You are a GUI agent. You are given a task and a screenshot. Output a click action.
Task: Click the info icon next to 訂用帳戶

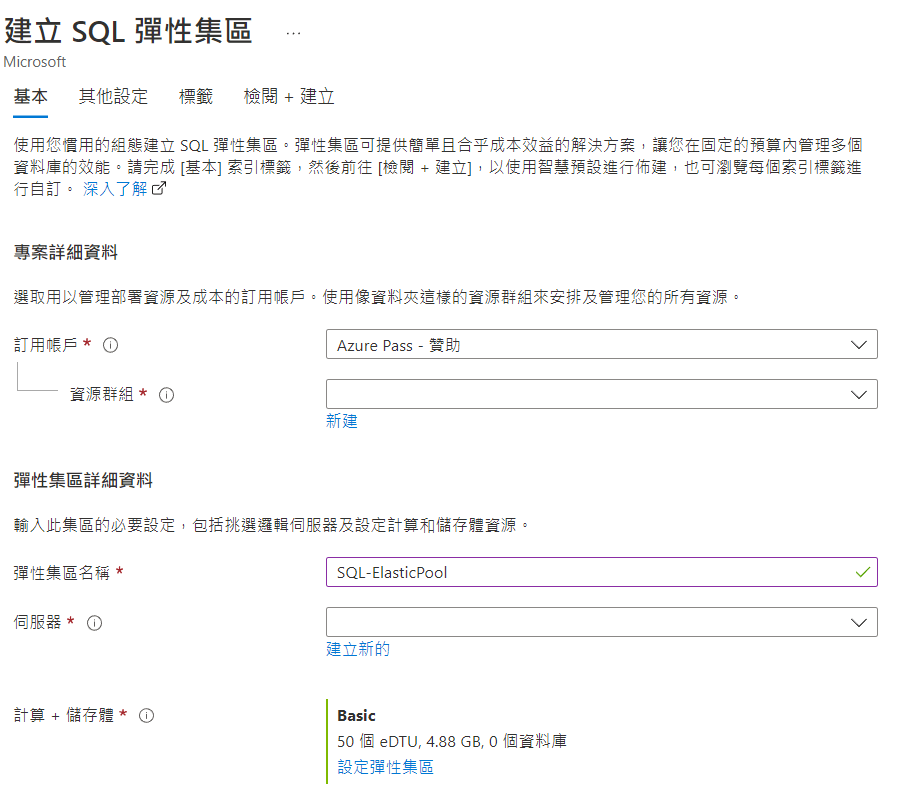pyautogui.click(x=111, y=345)
